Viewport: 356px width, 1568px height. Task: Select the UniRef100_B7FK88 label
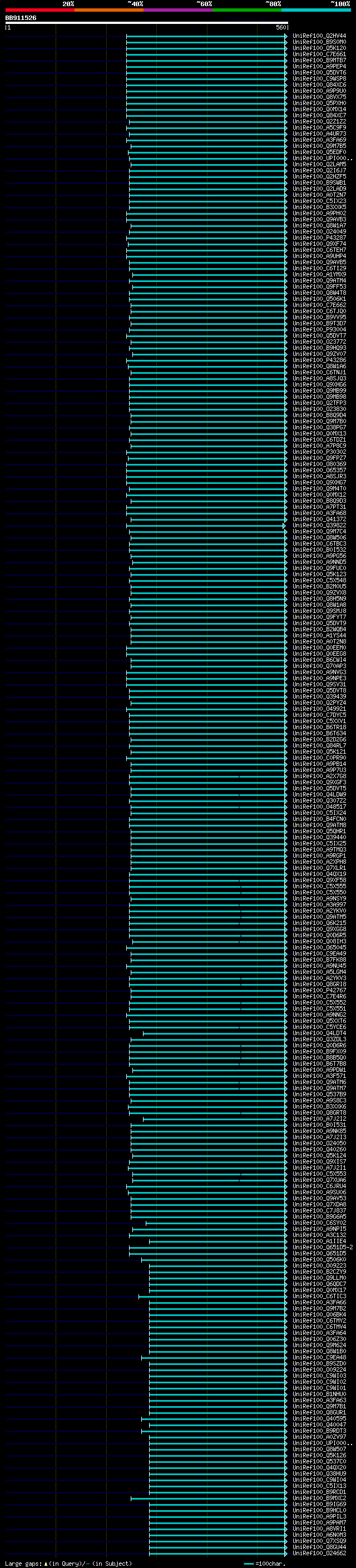[x=319, y=959]
